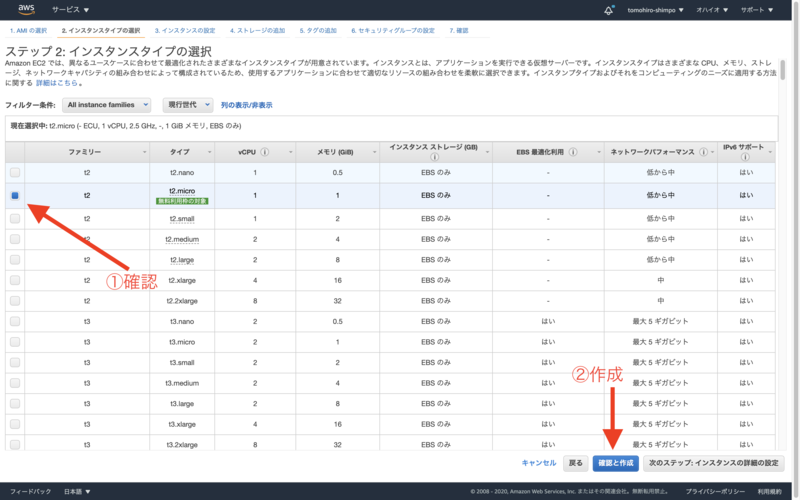Select the t2.nano instance checkbox
Screen dimensions: 800x500
pos(15,172)
